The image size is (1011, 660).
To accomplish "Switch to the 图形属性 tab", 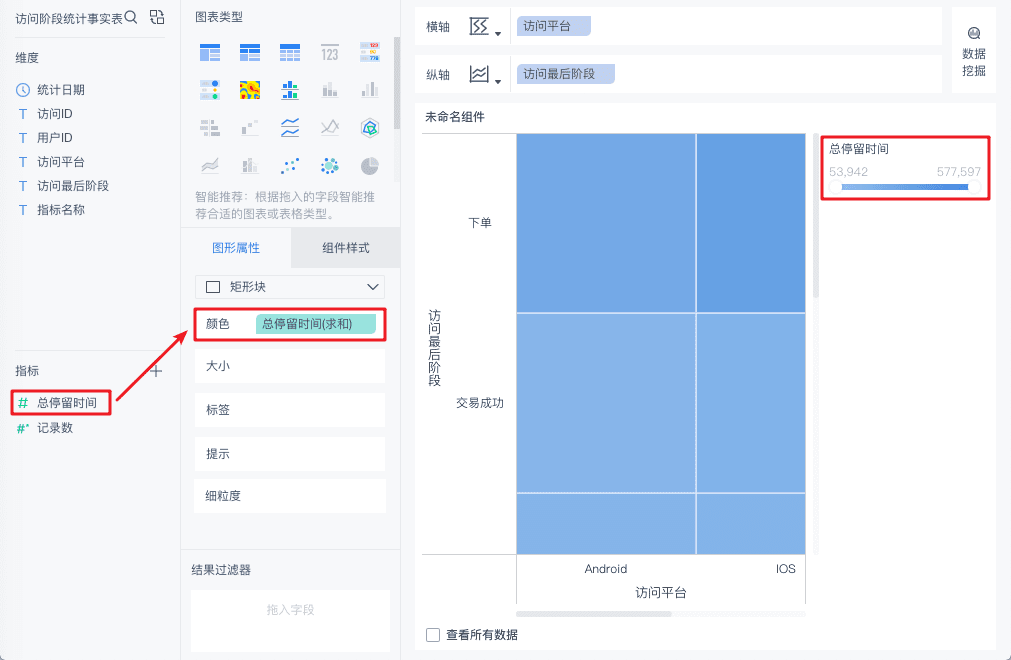I will [x=236, y=248].
